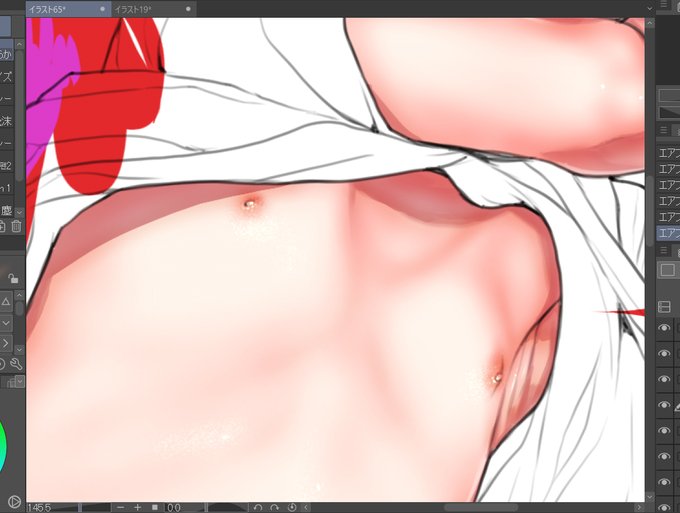Select the sub tool entry ending in イズ
The height and width of the screenshot is (513, 680).
point(7,77)
